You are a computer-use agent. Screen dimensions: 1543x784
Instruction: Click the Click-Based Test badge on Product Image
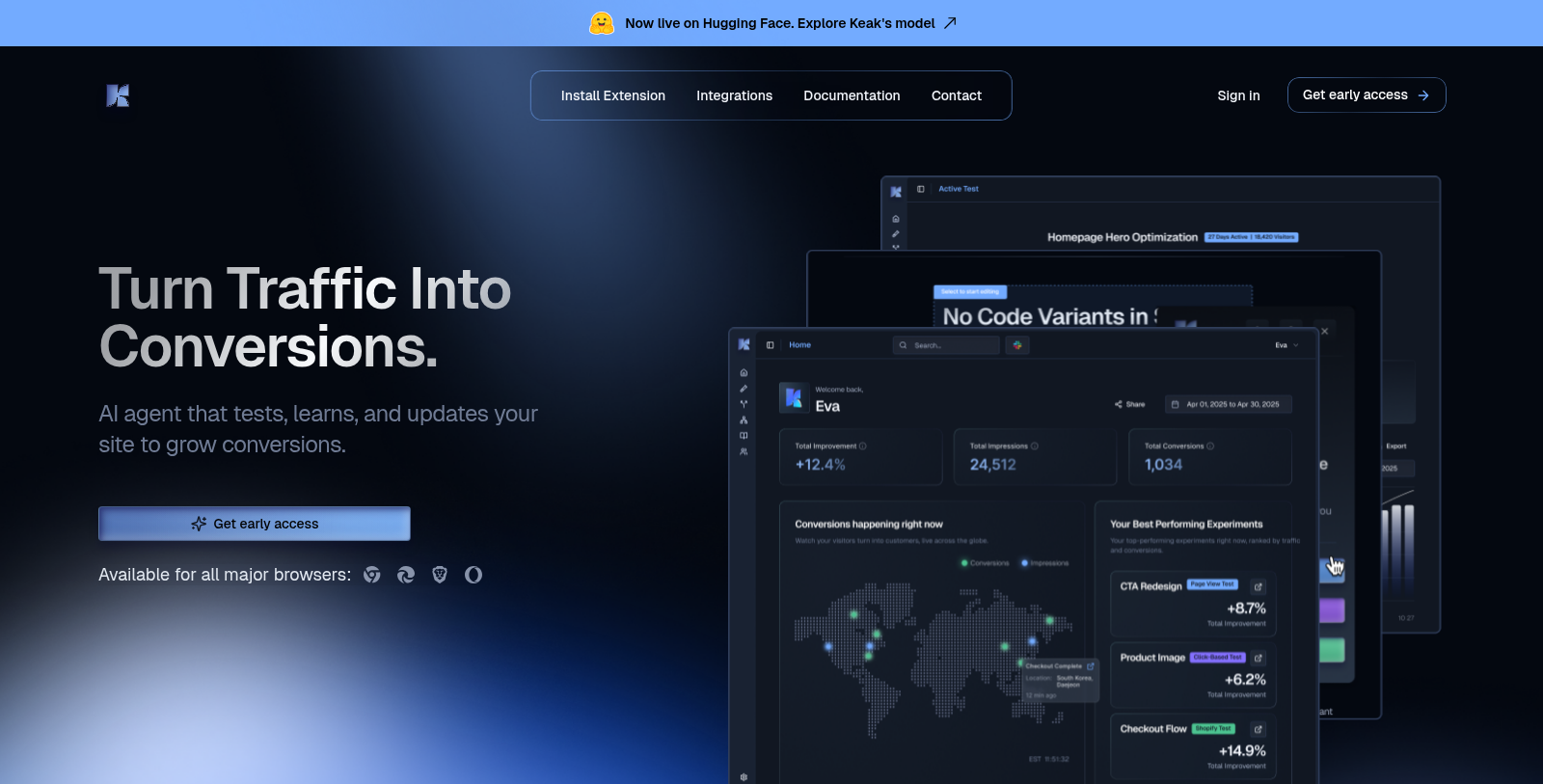(x=1217, y=658)
